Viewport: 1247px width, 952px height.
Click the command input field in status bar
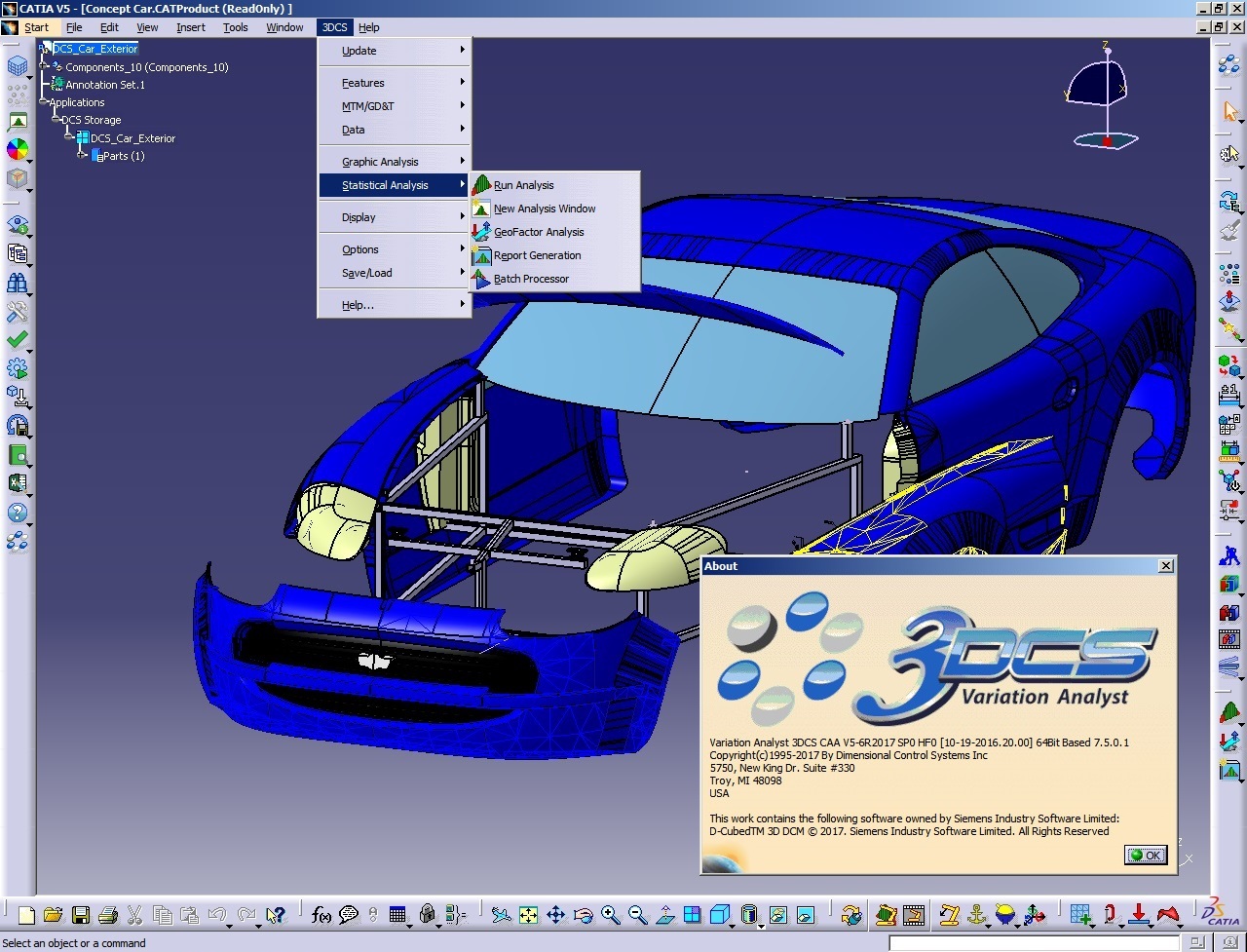click(1034, 943)
